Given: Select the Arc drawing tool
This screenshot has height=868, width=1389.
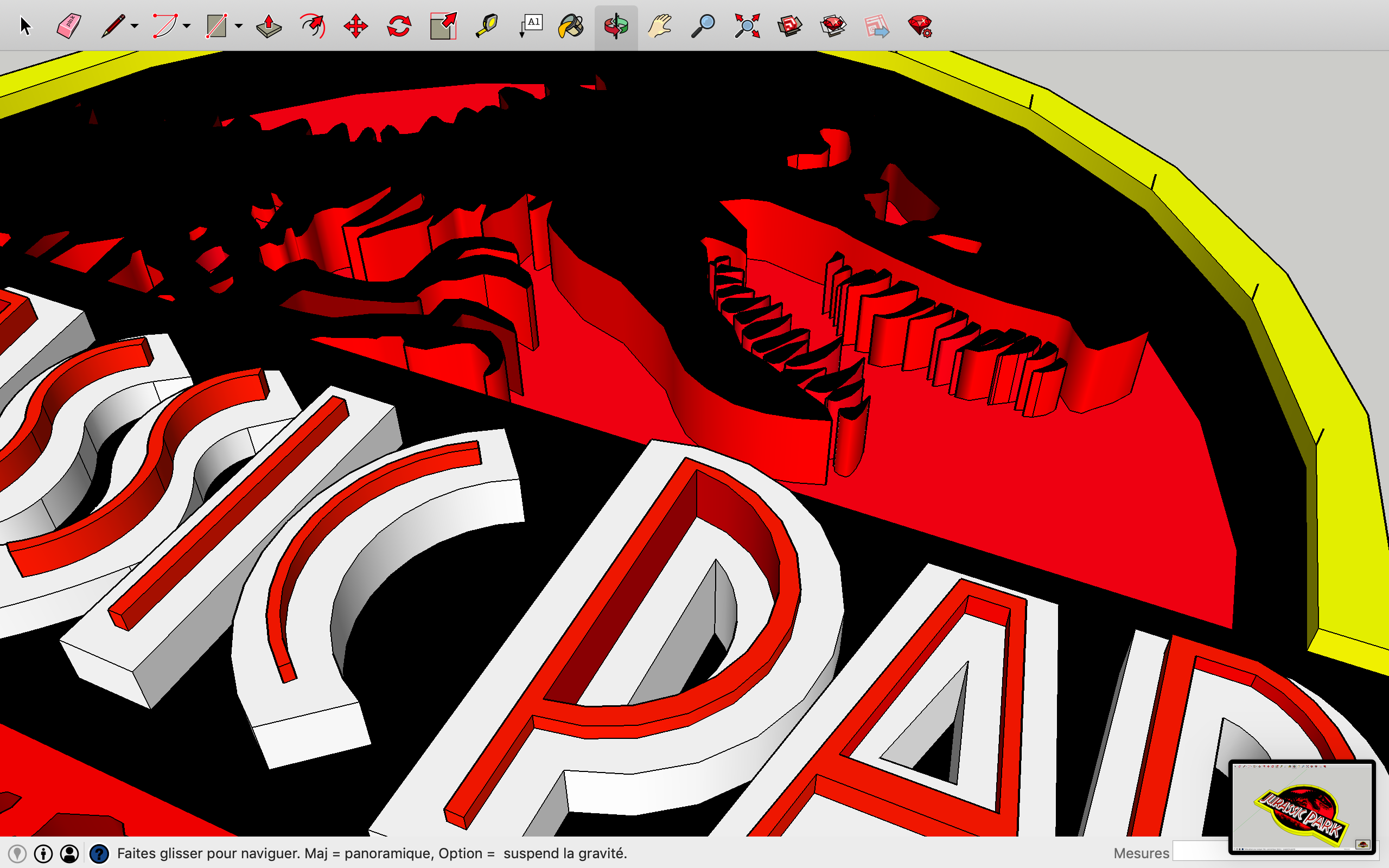Looking at the screenshot, I should coord(164,26).
